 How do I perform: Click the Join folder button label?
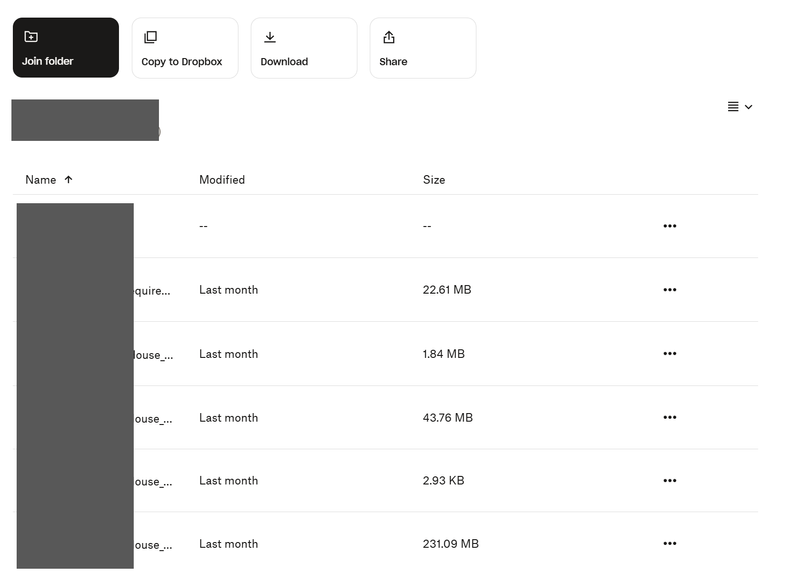pos(48,62)
